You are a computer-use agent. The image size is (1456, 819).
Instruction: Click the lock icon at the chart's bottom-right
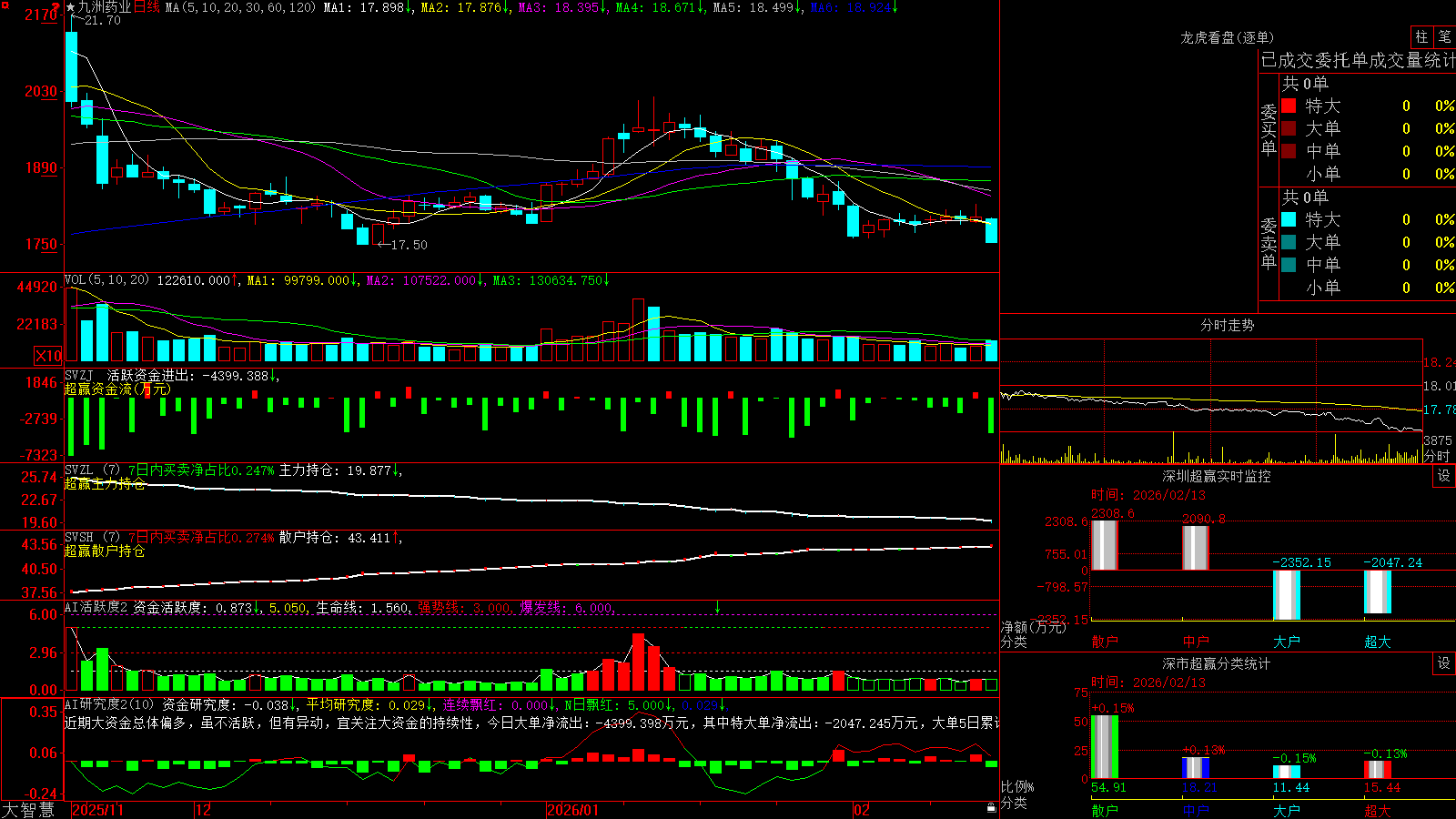(x=991, y=807)
